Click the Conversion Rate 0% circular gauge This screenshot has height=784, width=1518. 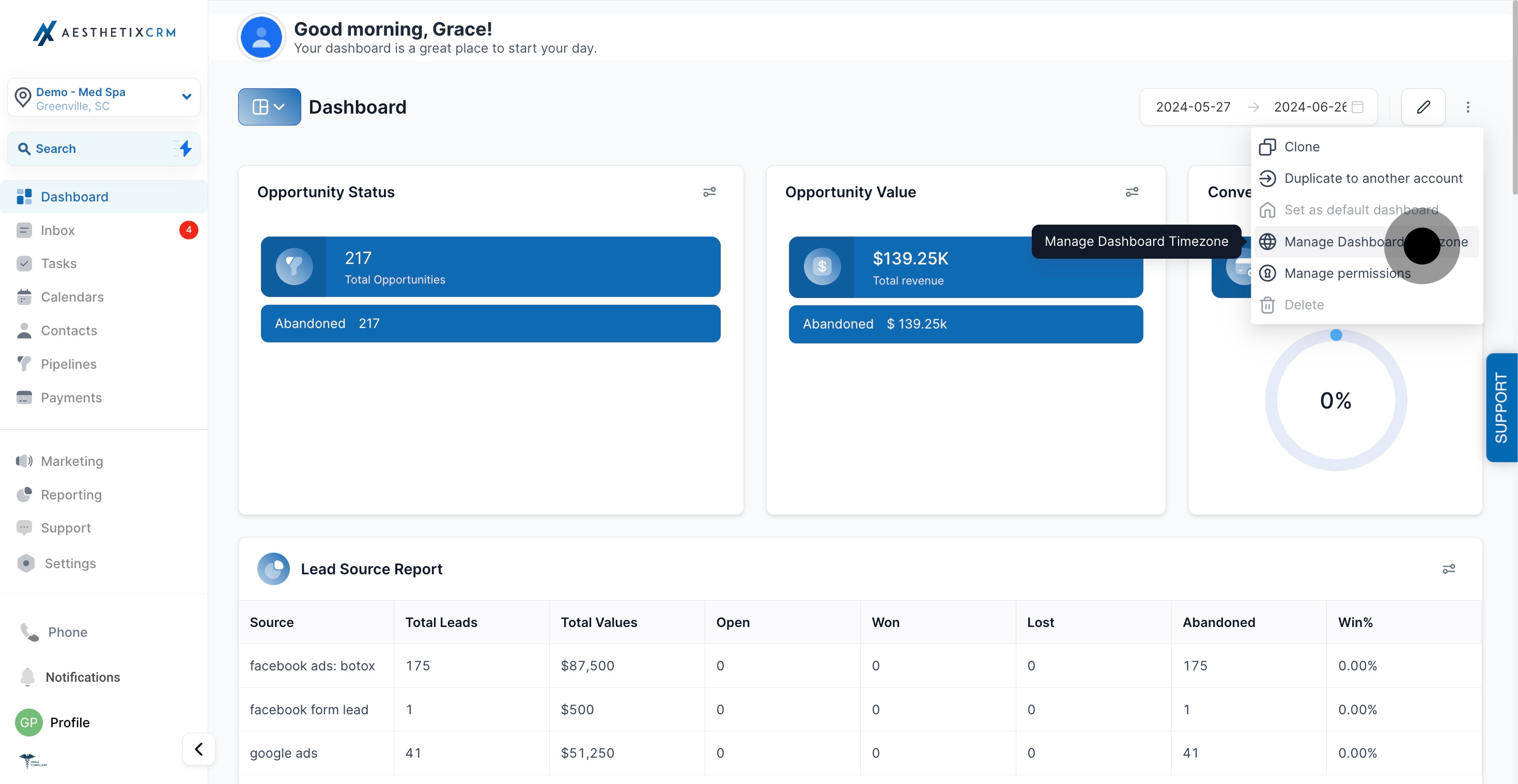coord(1335,401)
